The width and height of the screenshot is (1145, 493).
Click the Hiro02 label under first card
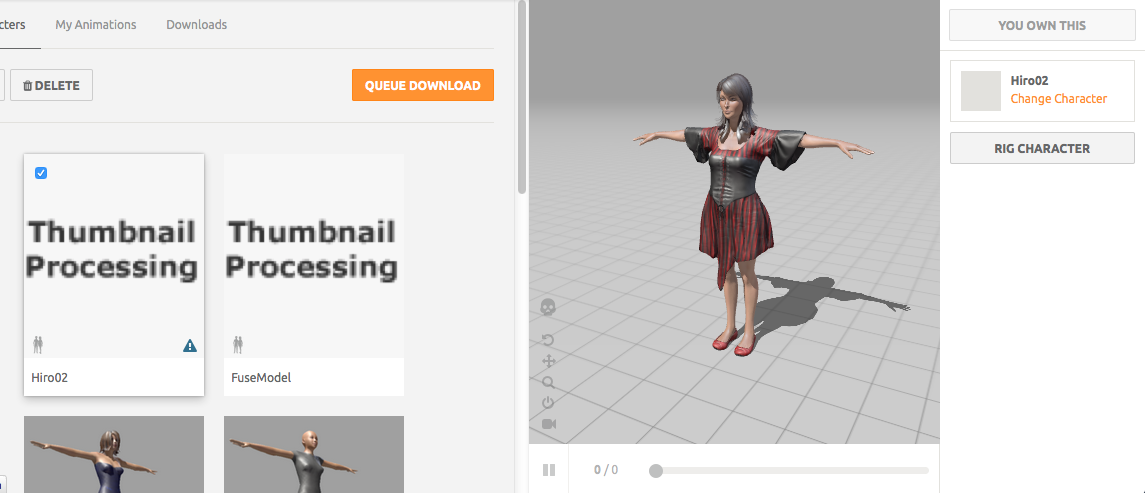(x=50, y=378)
